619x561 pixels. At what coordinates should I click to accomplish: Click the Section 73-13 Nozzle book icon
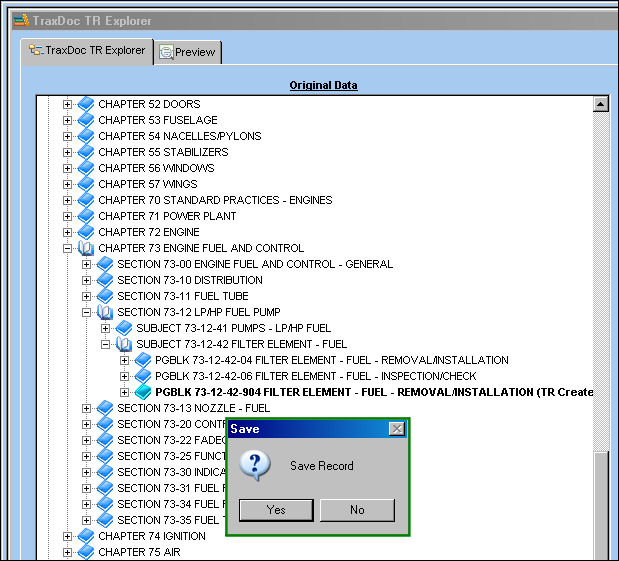105,408
